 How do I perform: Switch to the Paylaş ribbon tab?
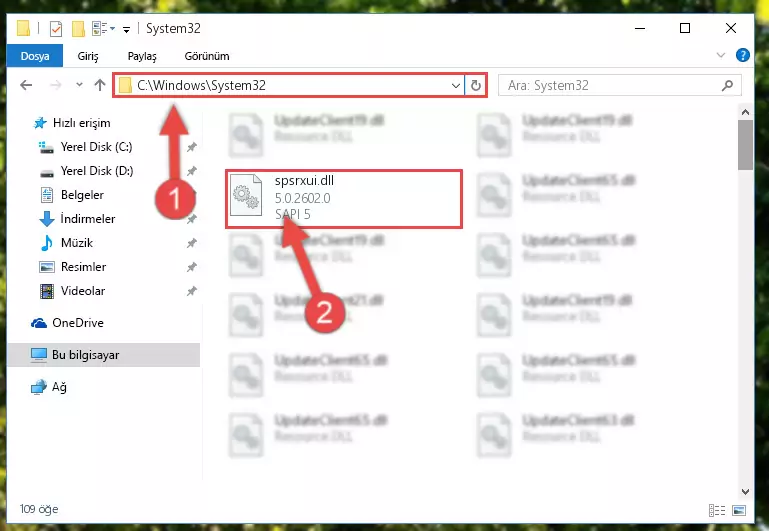pos(142,56)
